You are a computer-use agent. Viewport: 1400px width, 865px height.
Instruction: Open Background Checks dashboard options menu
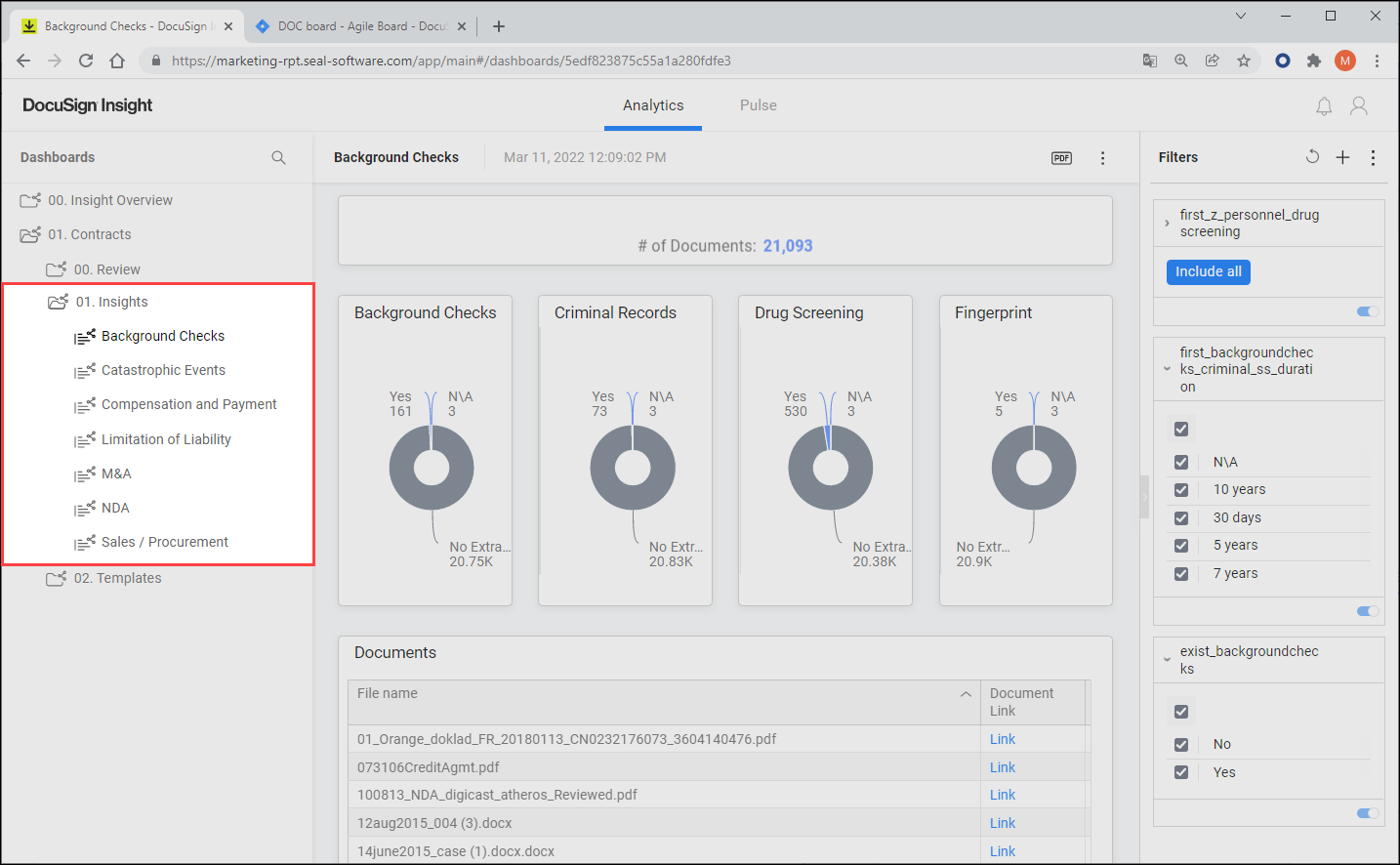tap(1103, 158)
